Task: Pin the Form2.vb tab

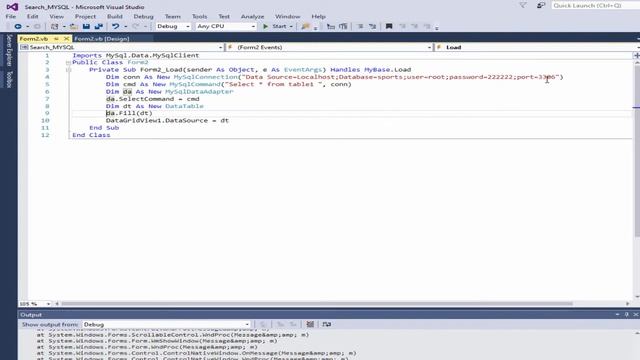Action: 56,39
